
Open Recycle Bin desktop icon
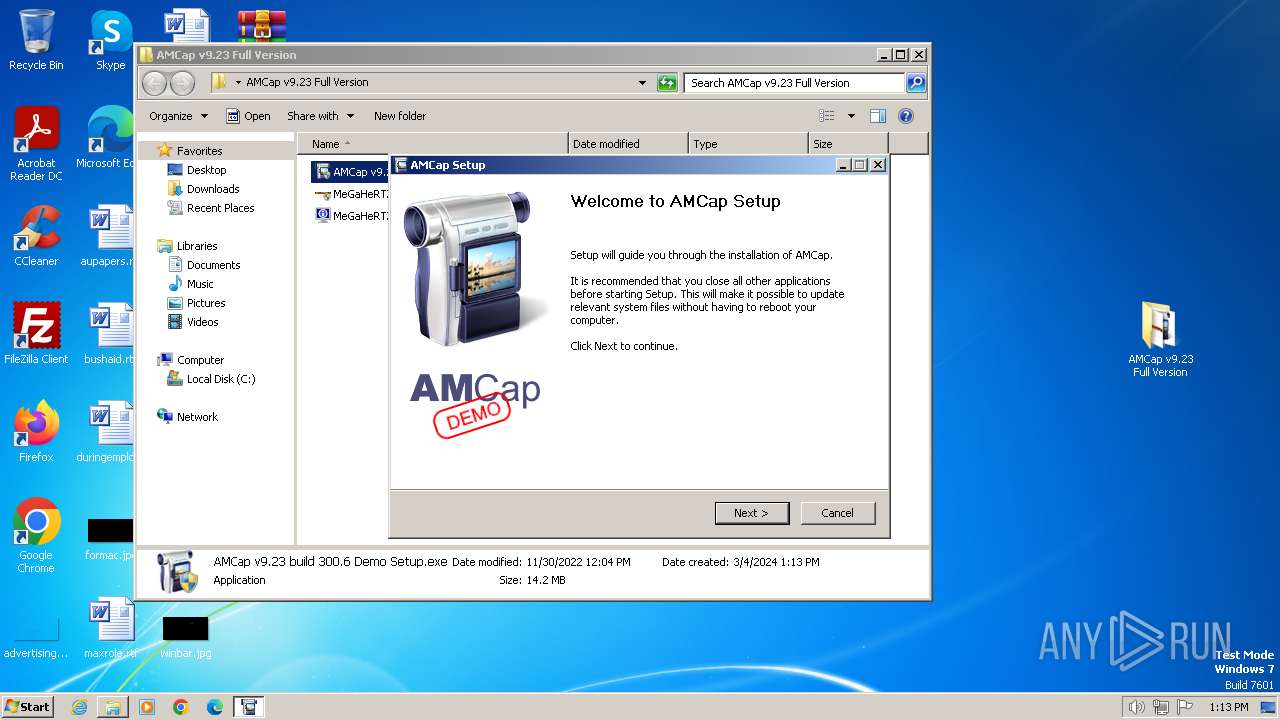coord(36,40)
